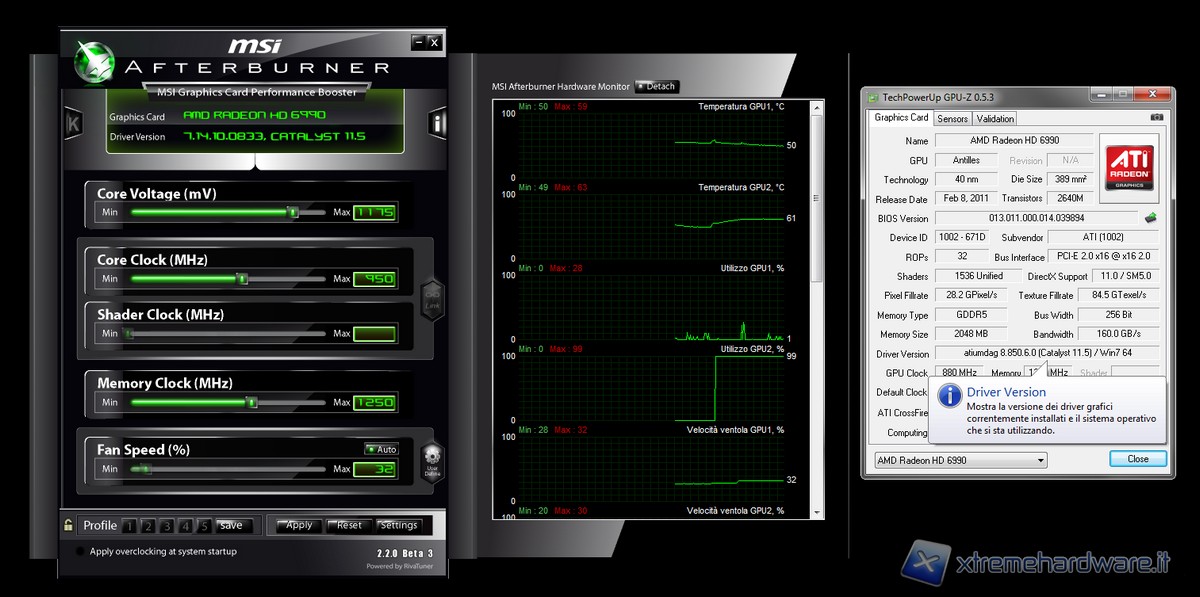
Task: Open the AMD Radeon HD 6990 dropdown
Action: click(x=959, y=460)
